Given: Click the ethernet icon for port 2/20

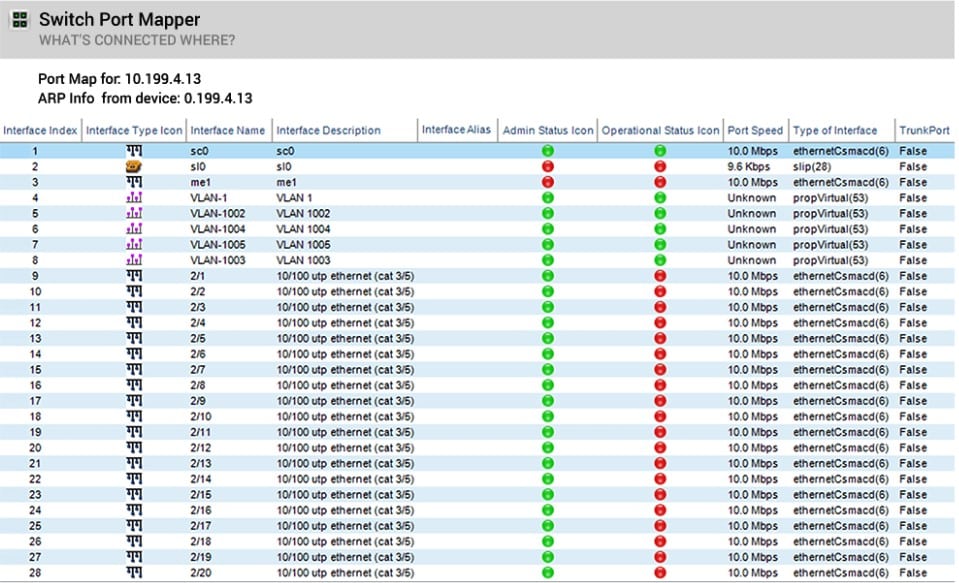Looking at the screenshot, I should pyautogui.click(x=134, y=573).
